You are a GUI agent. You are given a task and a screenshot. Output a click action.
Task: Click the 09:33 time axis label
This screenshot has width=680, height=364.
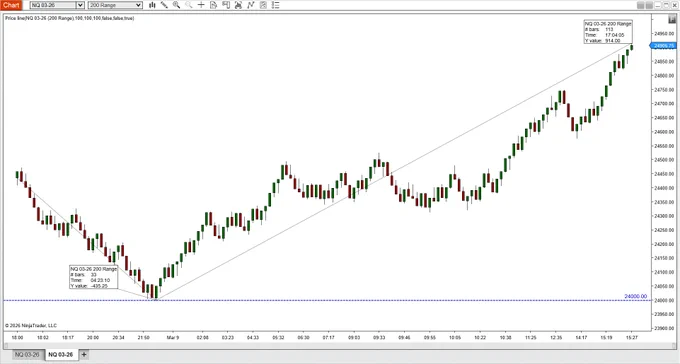click(379, 338)
